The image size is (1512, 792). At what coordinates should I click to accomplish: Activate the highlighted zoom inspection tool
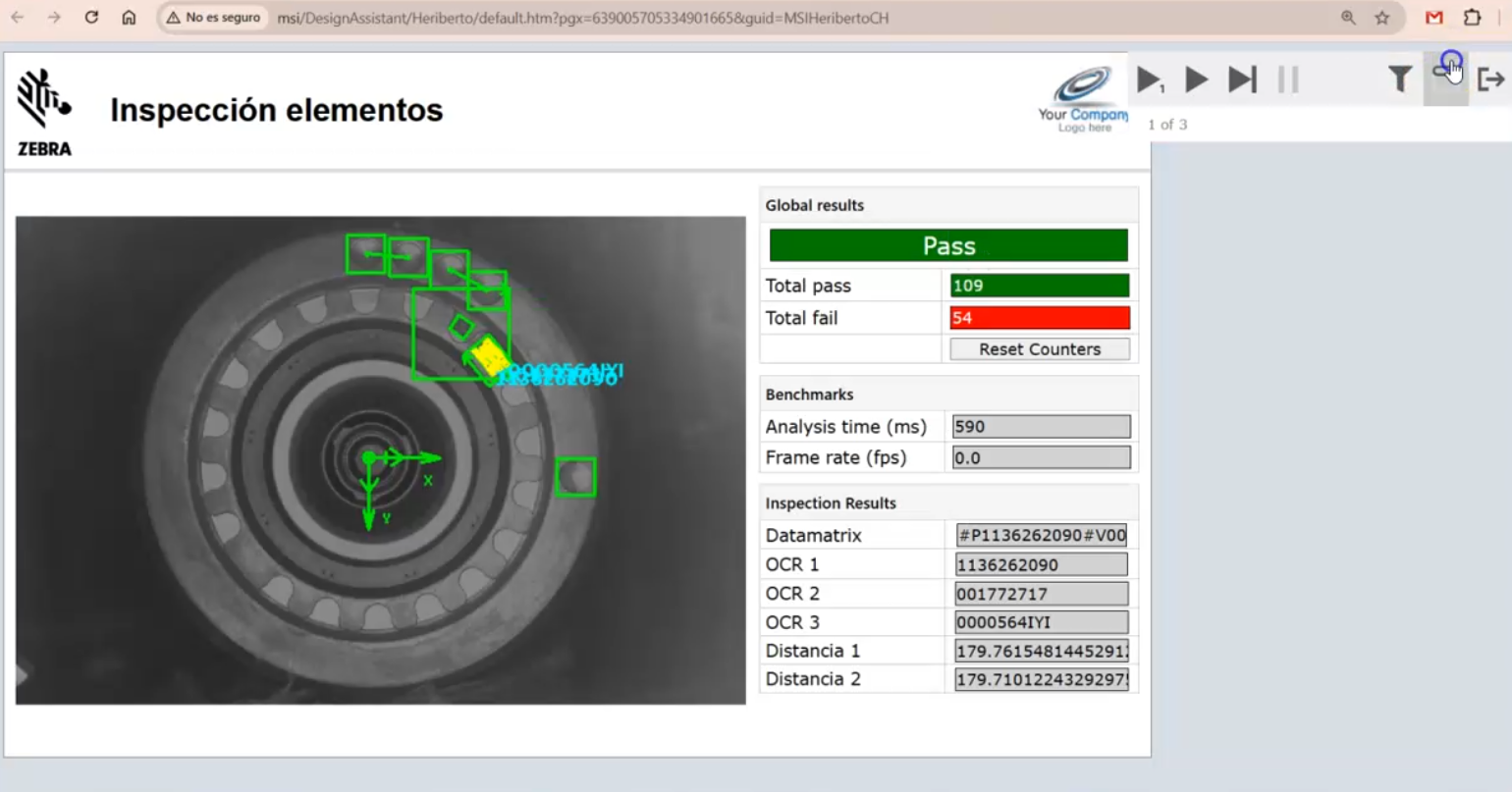coord(1445,79)
